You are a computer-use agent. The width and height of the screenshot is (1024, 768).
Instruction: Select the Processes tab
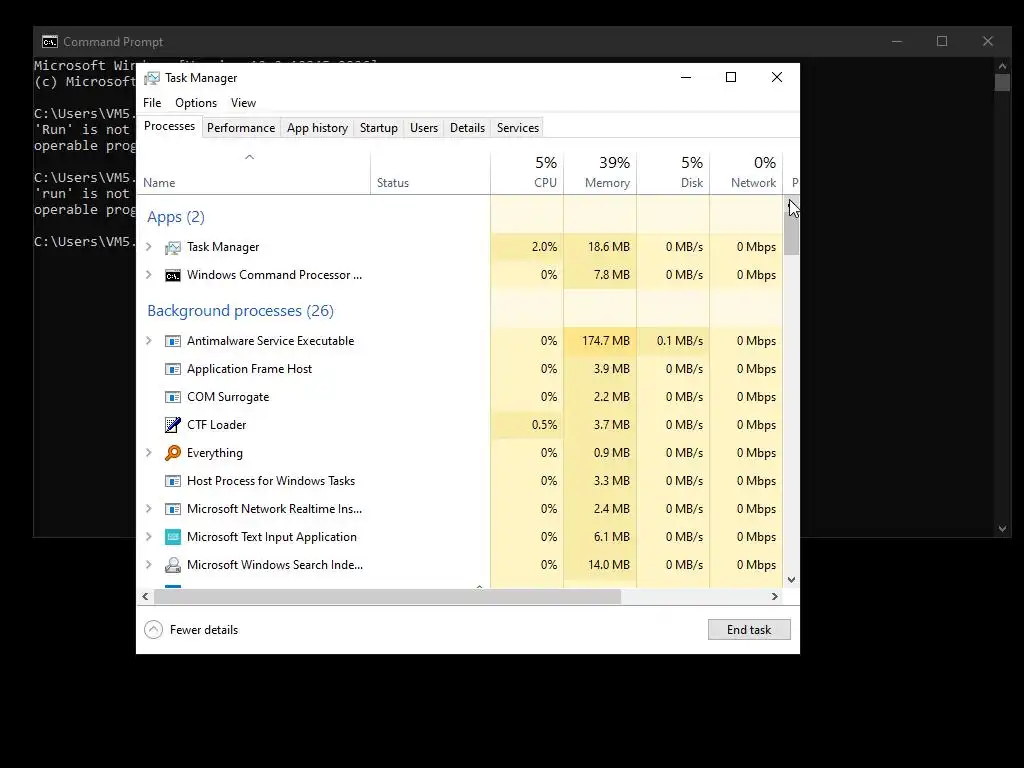click(x=169, y=127)
